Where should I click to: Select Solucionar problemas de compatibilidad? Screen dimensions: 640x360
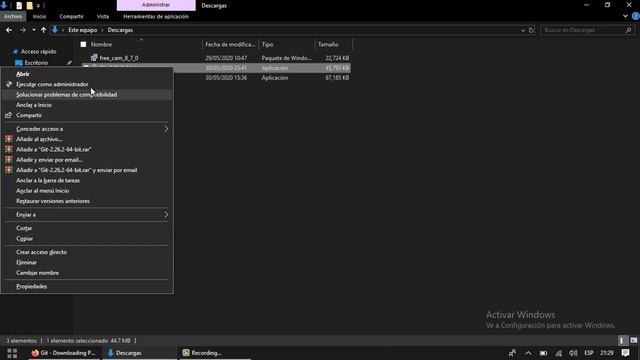pyautogui.click(x=67, y=94)
